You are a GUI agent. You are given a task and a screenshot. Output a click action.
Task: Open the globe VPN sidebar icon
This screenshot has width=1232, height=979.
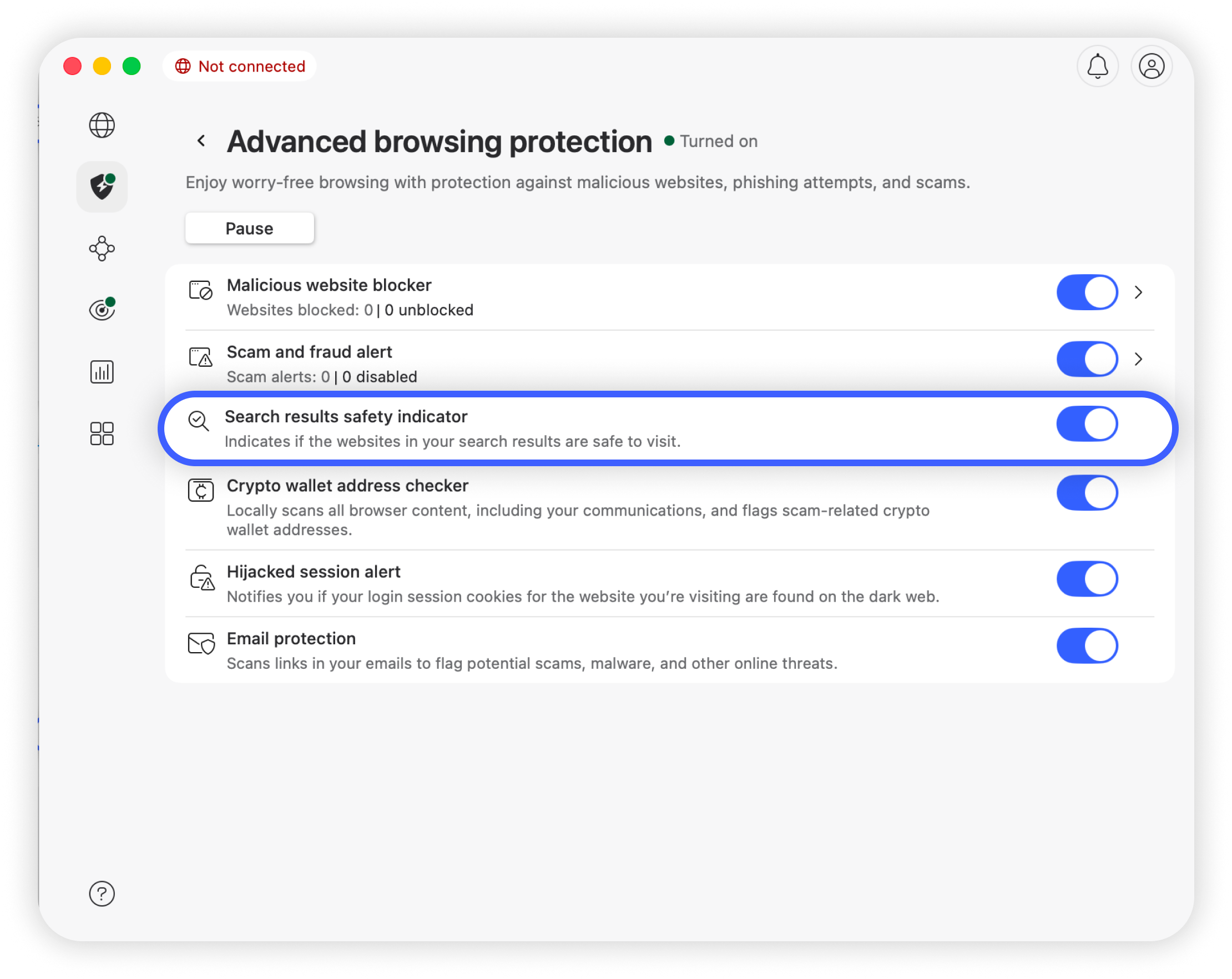point(102,125)
